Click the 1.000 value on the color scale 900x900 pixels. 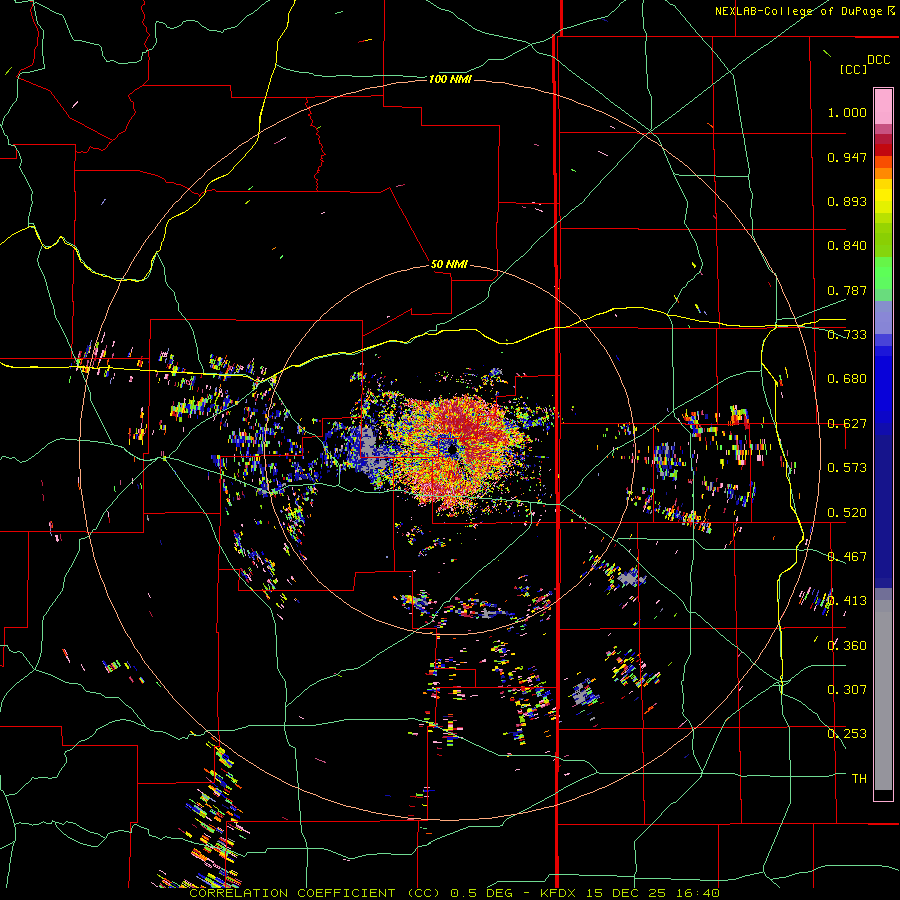coord(847,112)
